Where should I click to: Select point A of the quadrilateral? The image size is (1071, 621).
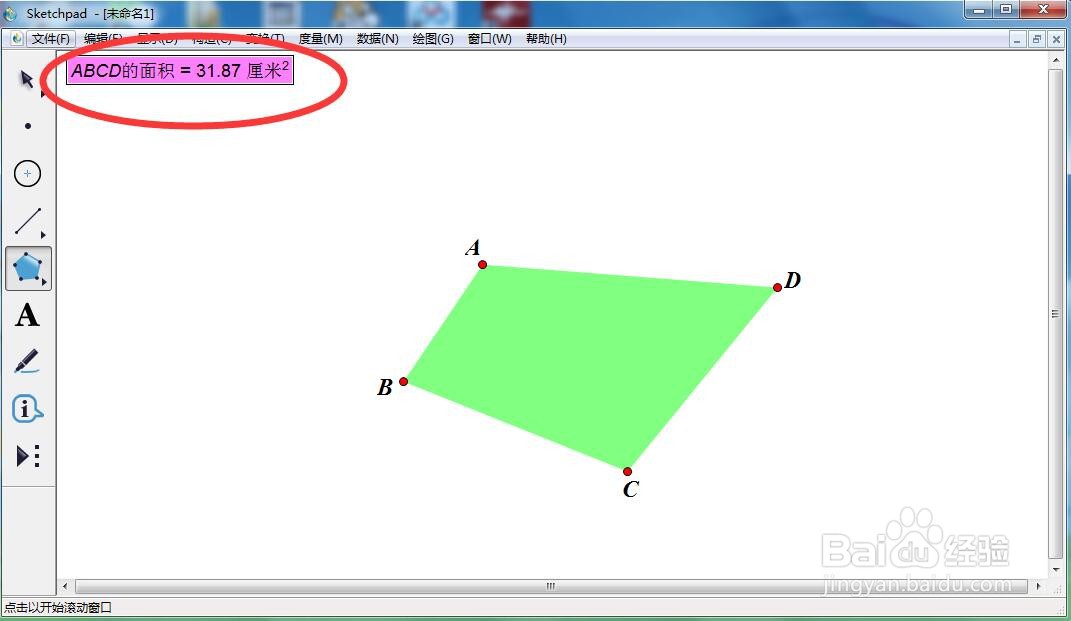[x=482, y=264]
